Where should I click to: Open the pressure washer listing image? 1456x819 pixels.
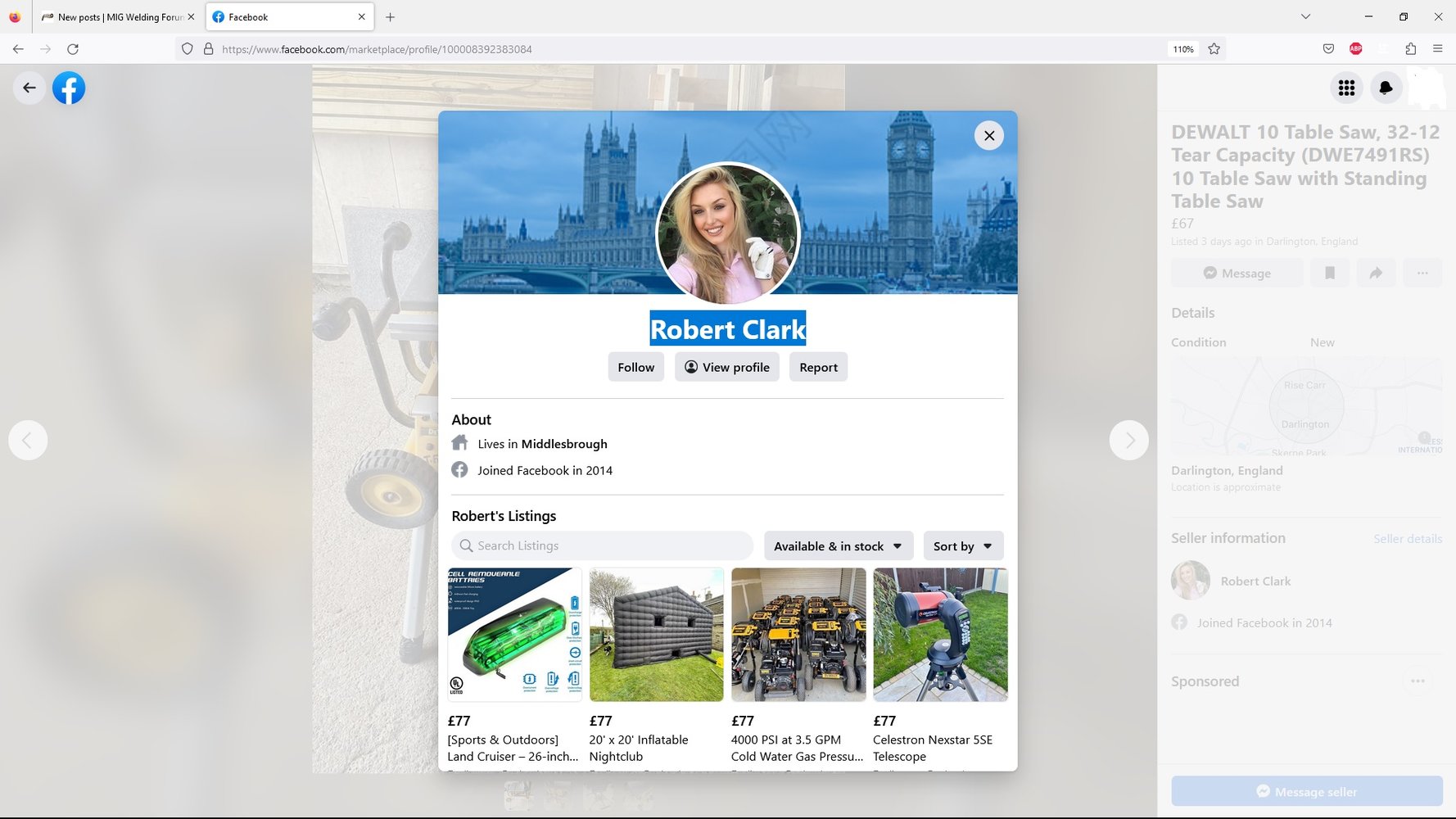tap(798, 635)
